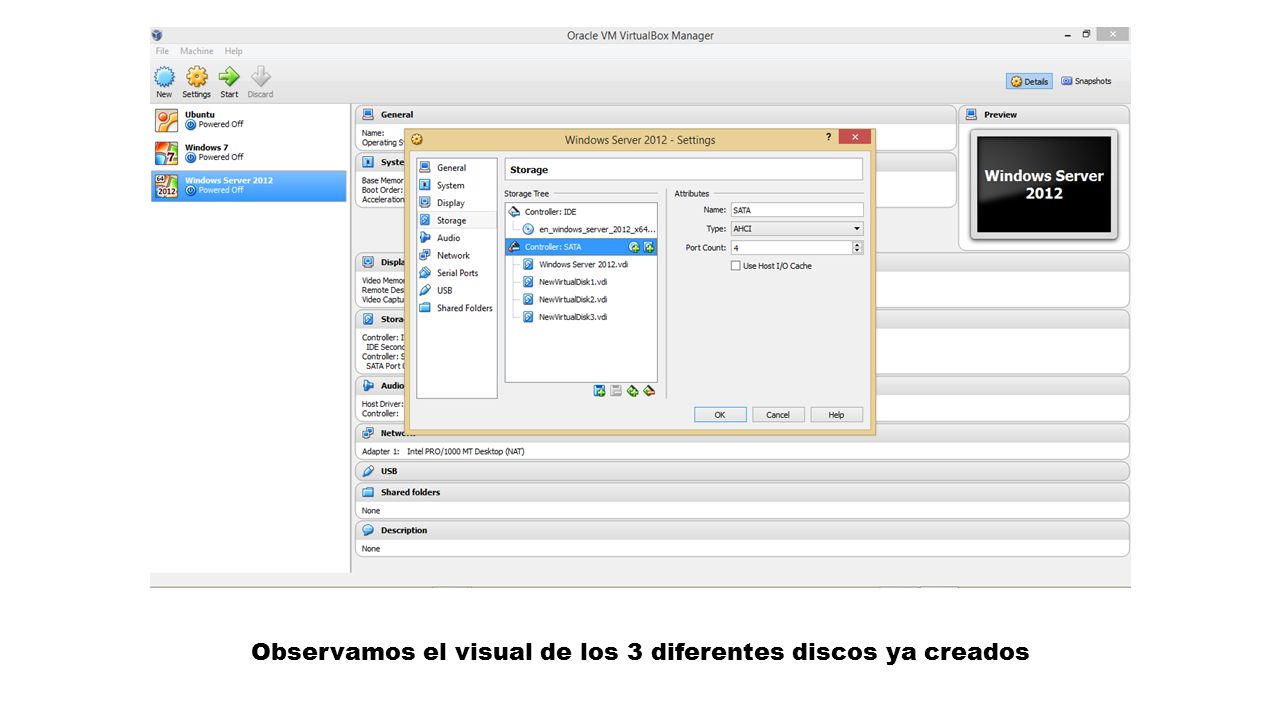Increase Port Count with the spinner up arrow

pyautogui.click(x=858, y=244)
